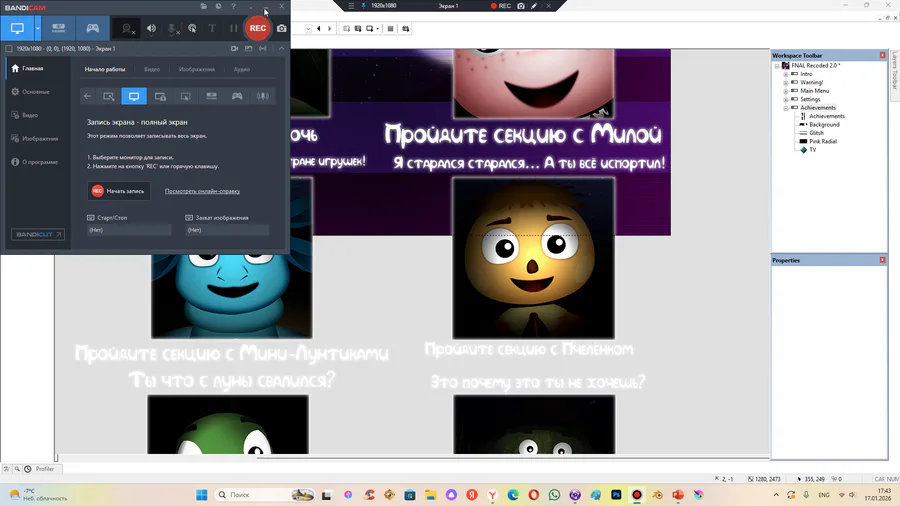Open О программе in Bandicam sidebar
Screen dimensions: 900x506
point(35,162)
